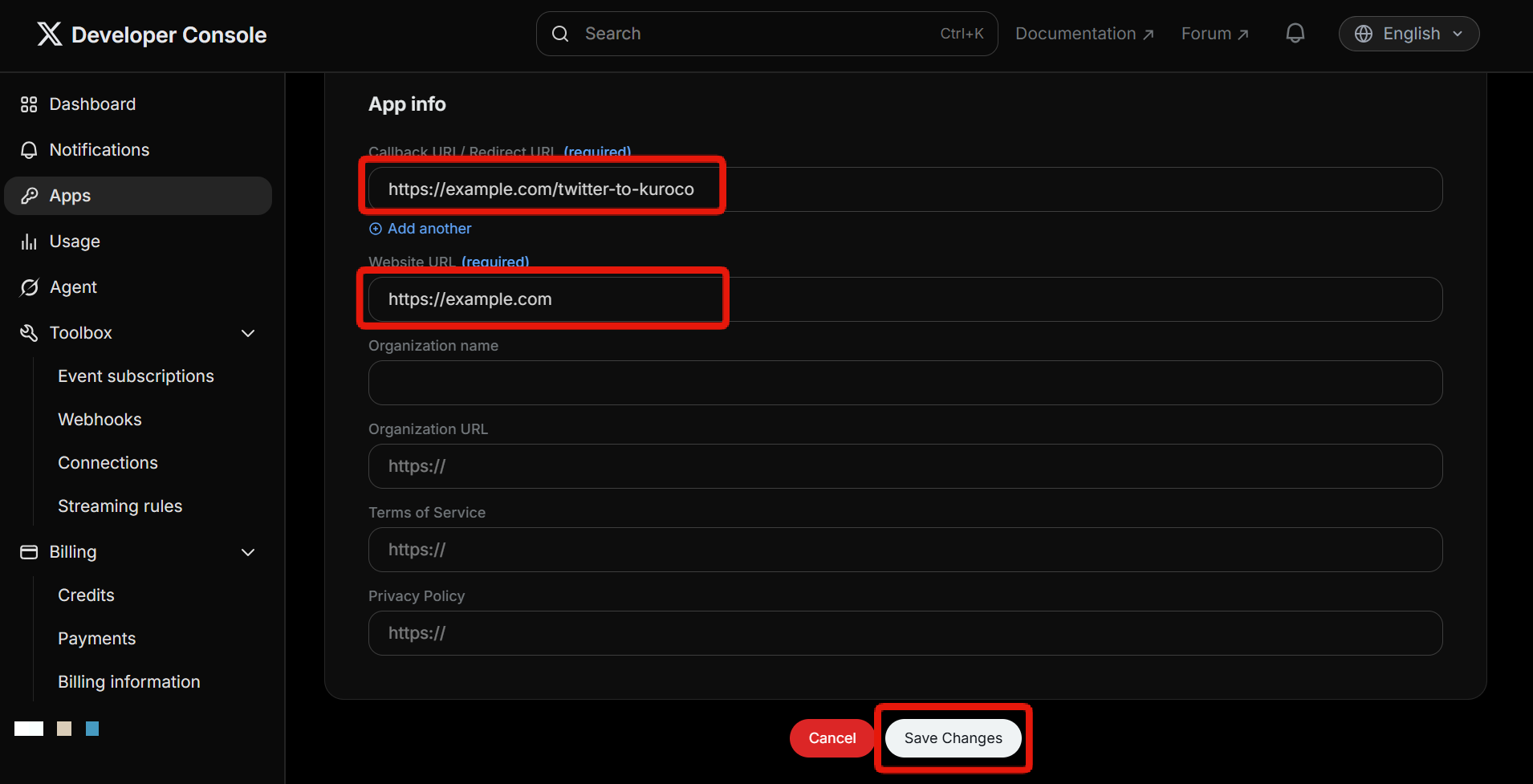
Task: Click the Forum external arrow icon
Action: click(x=1243, y=35)
